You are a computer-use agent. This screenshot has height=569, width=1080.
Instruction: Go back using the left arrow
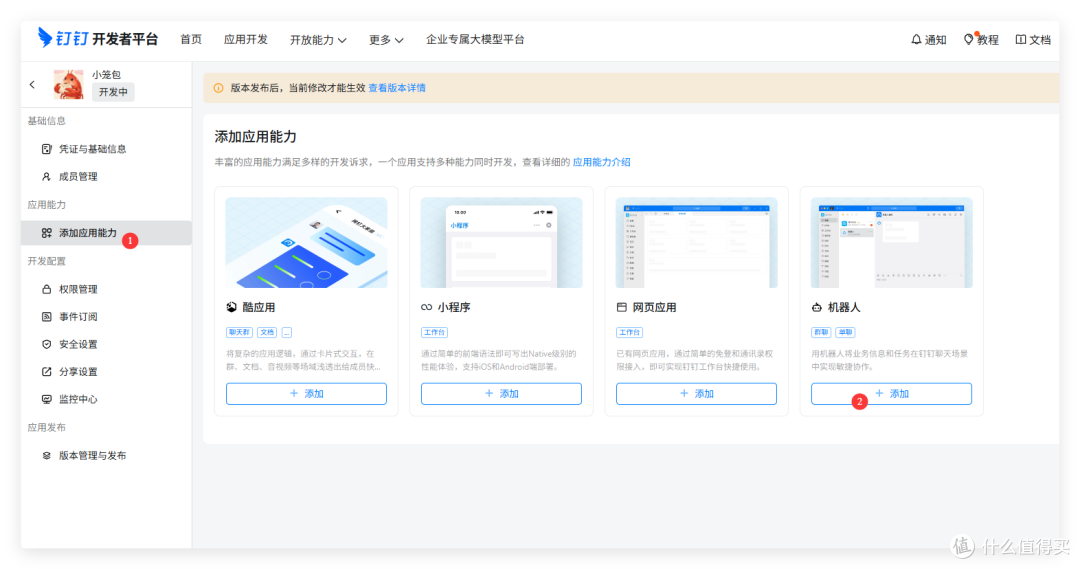(32, 85)
